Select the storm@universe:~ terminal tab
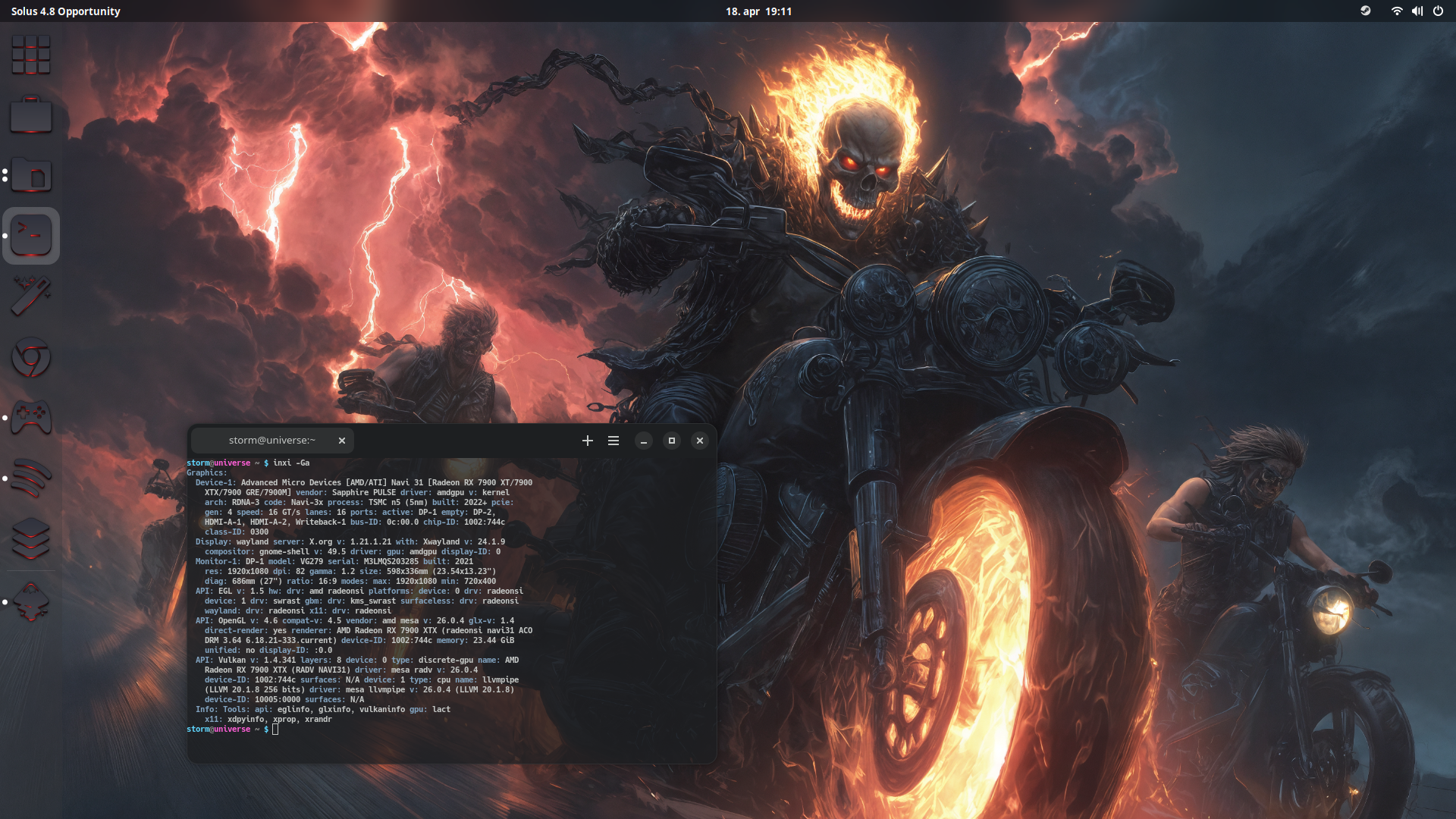1456x819 pixels. [x=272, y=441]
